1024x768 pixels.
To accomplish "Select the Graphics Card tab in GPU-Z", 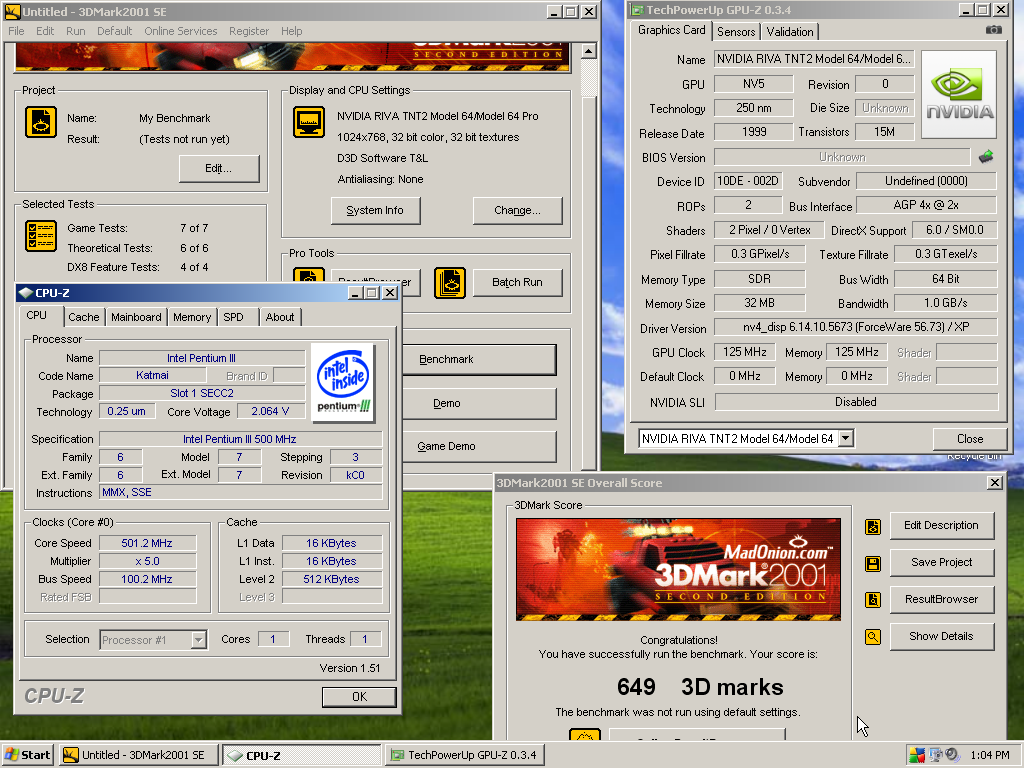I will (x=671, y=30).
